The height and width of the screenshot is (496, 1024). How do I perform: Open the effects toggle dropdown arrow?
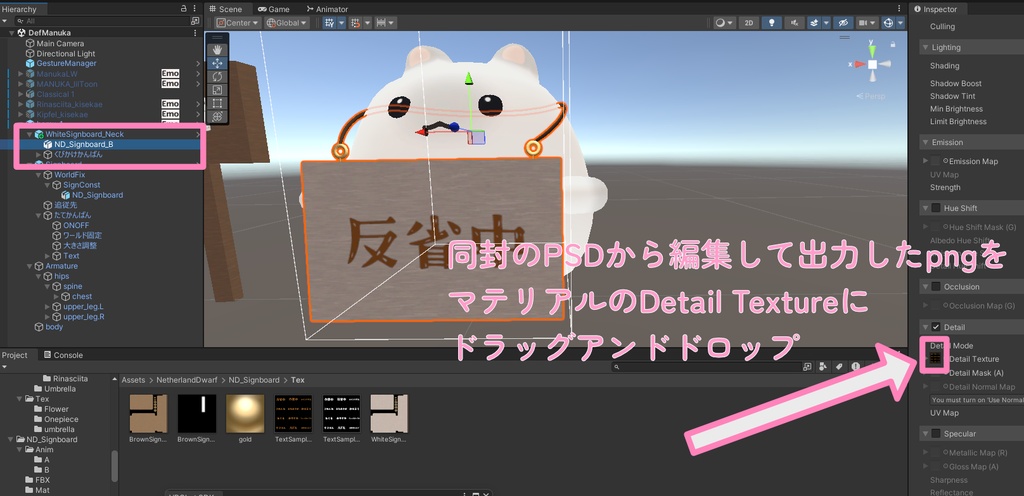(826, 23)
